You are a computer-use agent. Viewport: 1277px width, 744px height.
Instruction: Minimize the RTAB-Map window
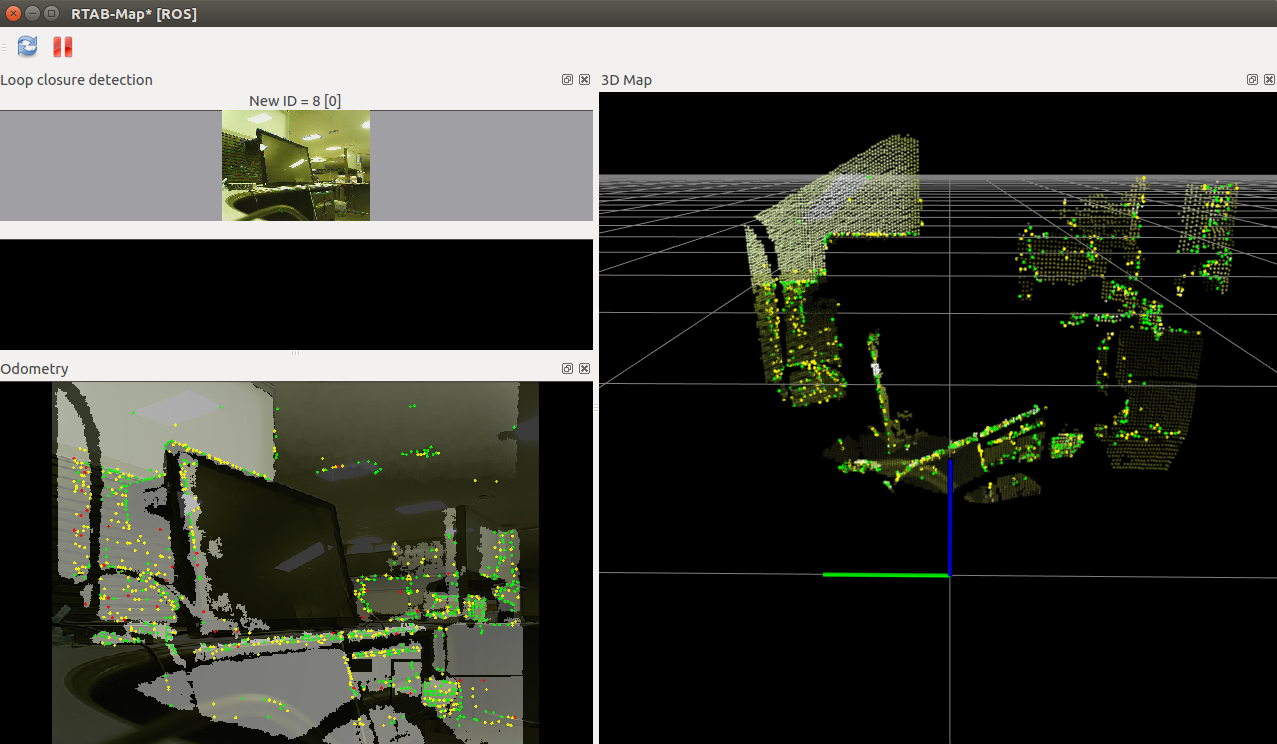point(33,14)
